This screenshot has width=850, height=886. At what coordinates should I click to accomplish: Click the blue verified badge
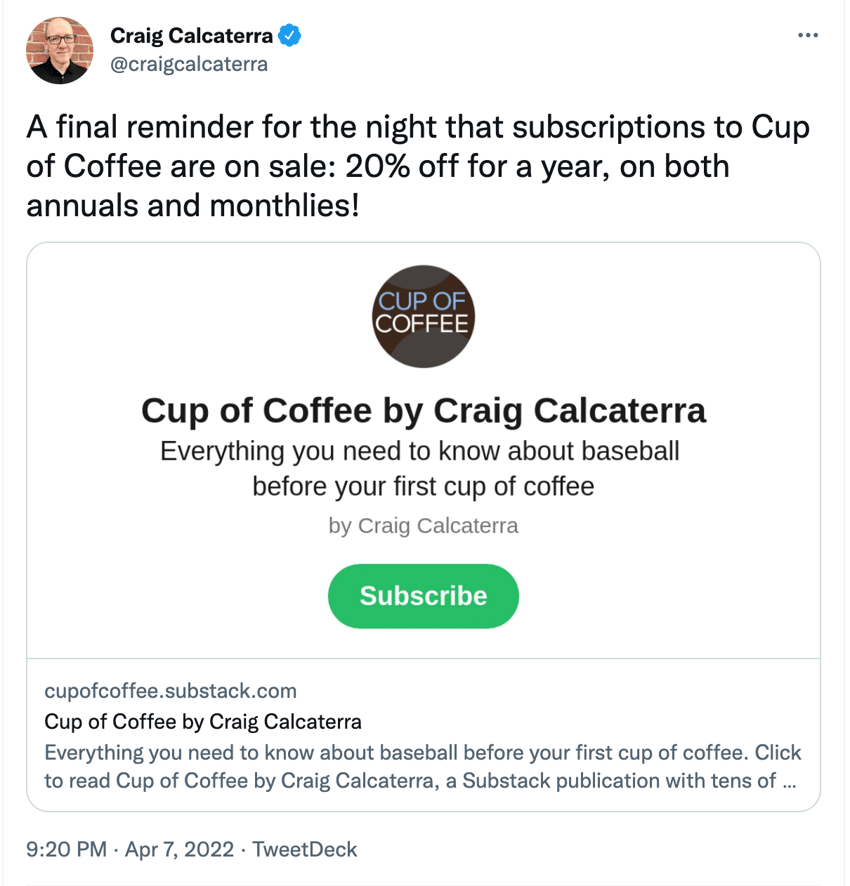click(x=289, y=36)
